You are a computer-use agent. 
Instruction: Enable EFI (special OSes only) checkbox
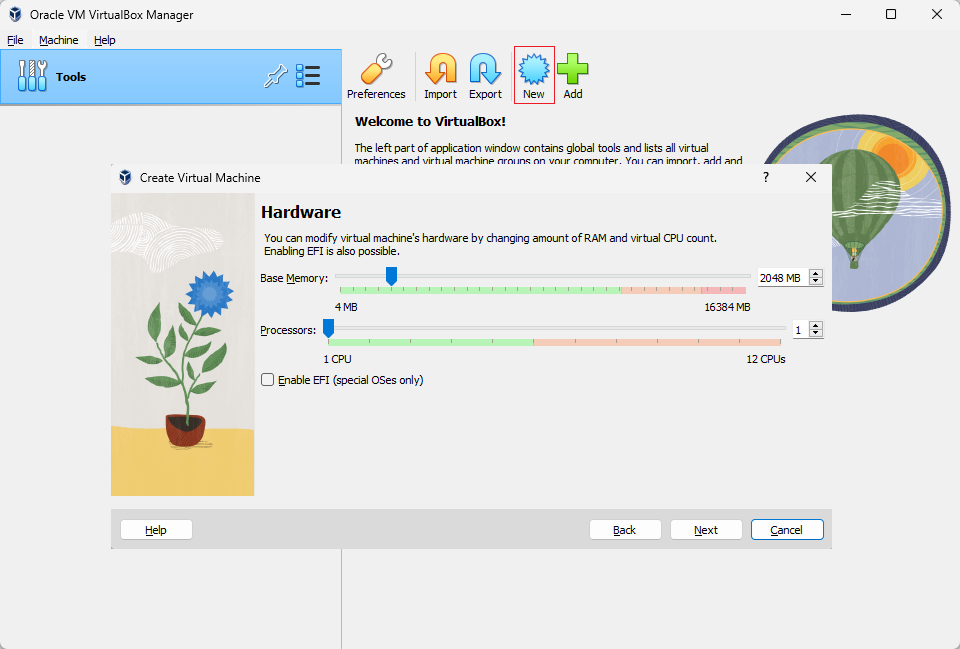[268, 380]
